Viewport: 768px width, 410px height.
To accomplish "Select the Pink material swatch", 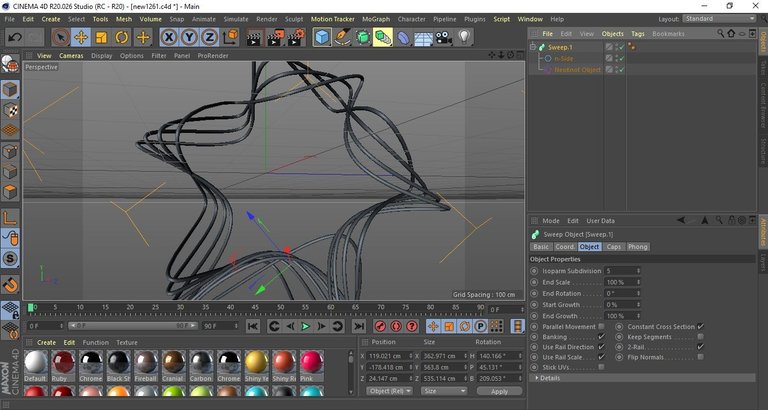I will point(312,365).
